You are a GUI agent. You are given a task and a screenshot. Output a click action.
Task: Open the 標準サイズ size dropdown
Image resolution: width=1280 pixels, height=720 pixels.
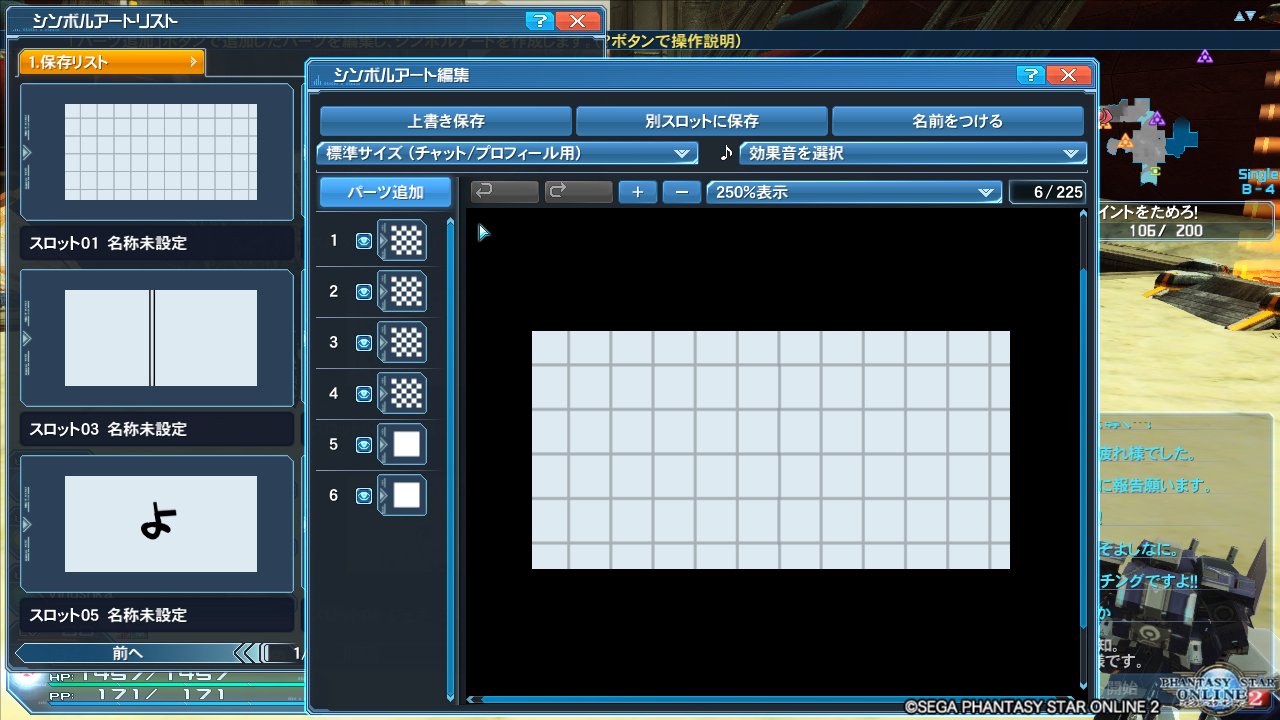pyautogui.click(x=507, y=153)
